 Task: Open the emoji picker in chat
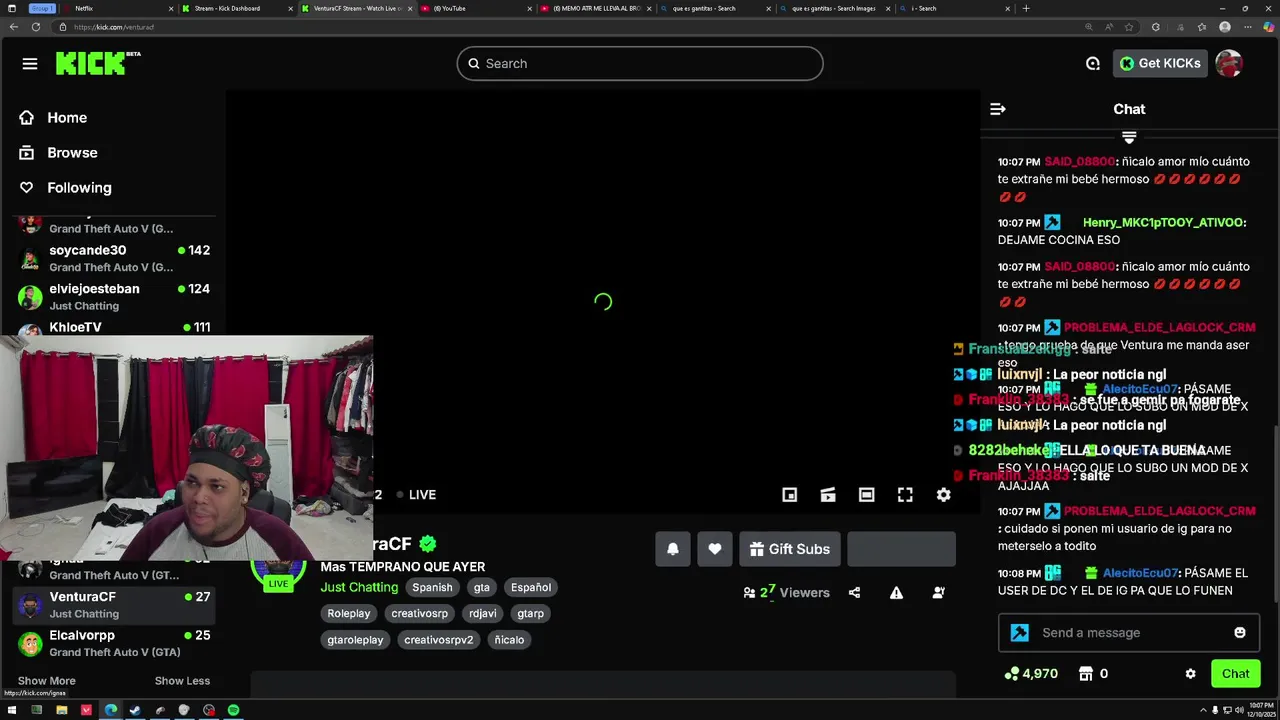point(1240,632)
